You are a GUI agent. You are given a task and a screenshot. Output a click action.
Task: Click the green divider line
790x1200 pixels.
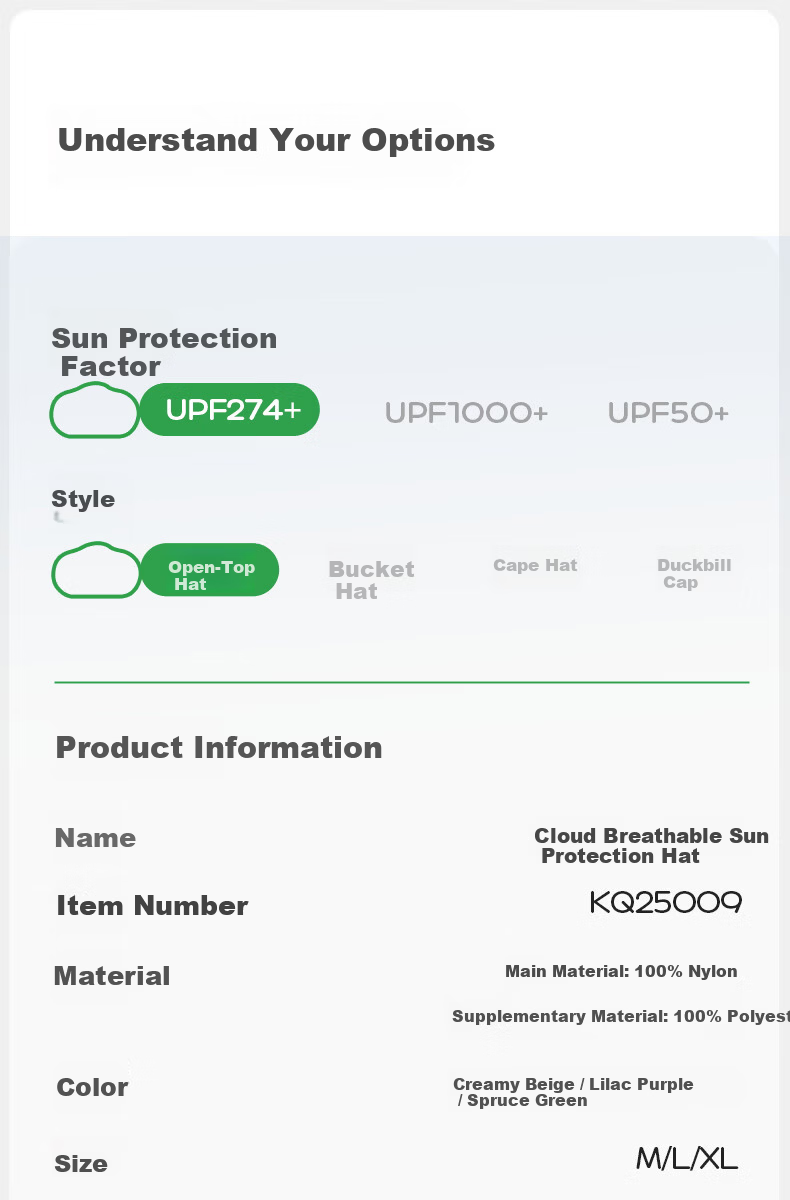click(x=402, y=682)
